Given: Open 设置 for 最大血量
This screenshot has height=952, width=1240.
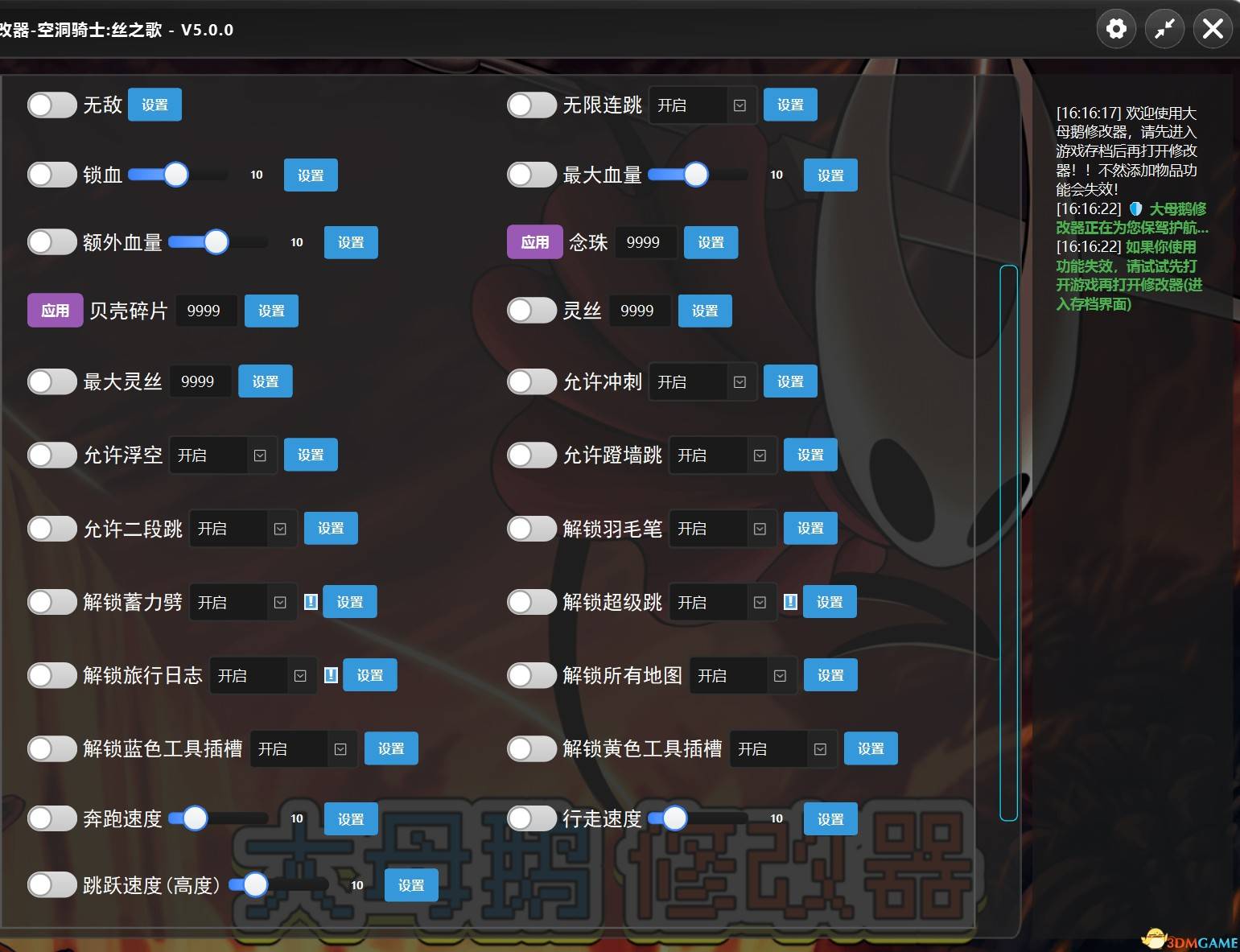Looking at the screenshot, I should [830, 175].
